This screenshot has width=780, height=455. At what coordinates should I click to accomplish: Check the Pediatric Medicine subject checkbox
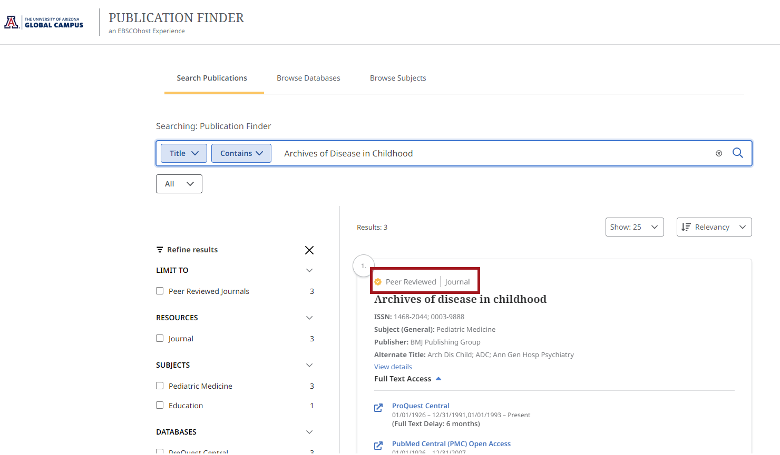[x=160, y=386]
